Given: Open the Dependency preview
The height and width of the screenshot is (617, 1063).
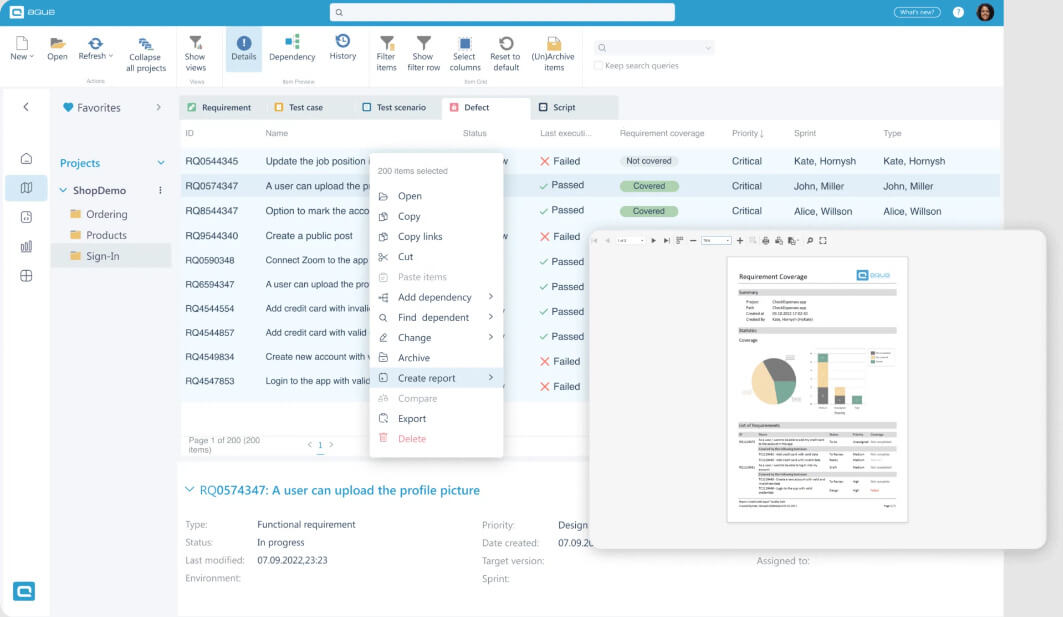Looking at the screenshot, I should pyautogui.click(x=291, y=50).
